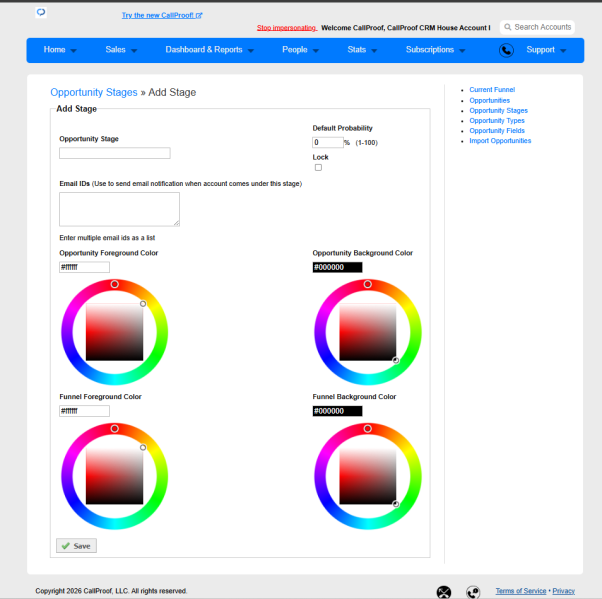Click Opportunity Background Color hex field
The height and width of the screenshot is (599, 602).
pyautogui.click(x=337, y=267)
